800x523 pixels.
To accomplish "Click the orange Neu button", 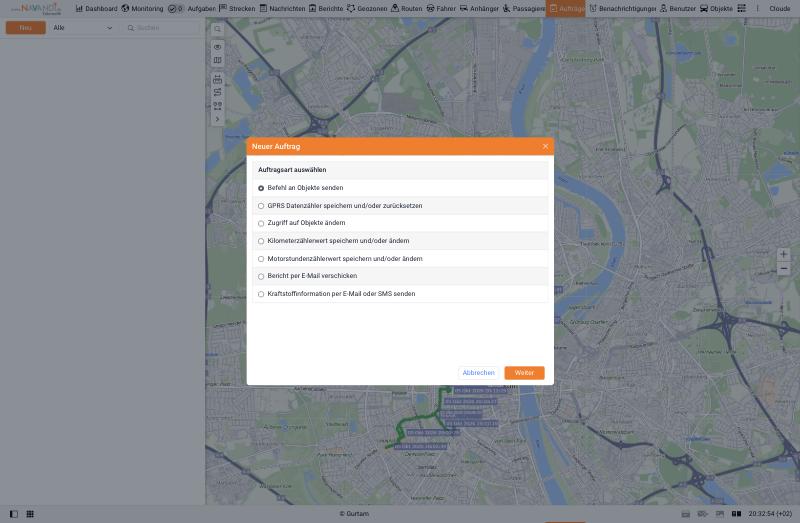I will (x=26, y=28).
